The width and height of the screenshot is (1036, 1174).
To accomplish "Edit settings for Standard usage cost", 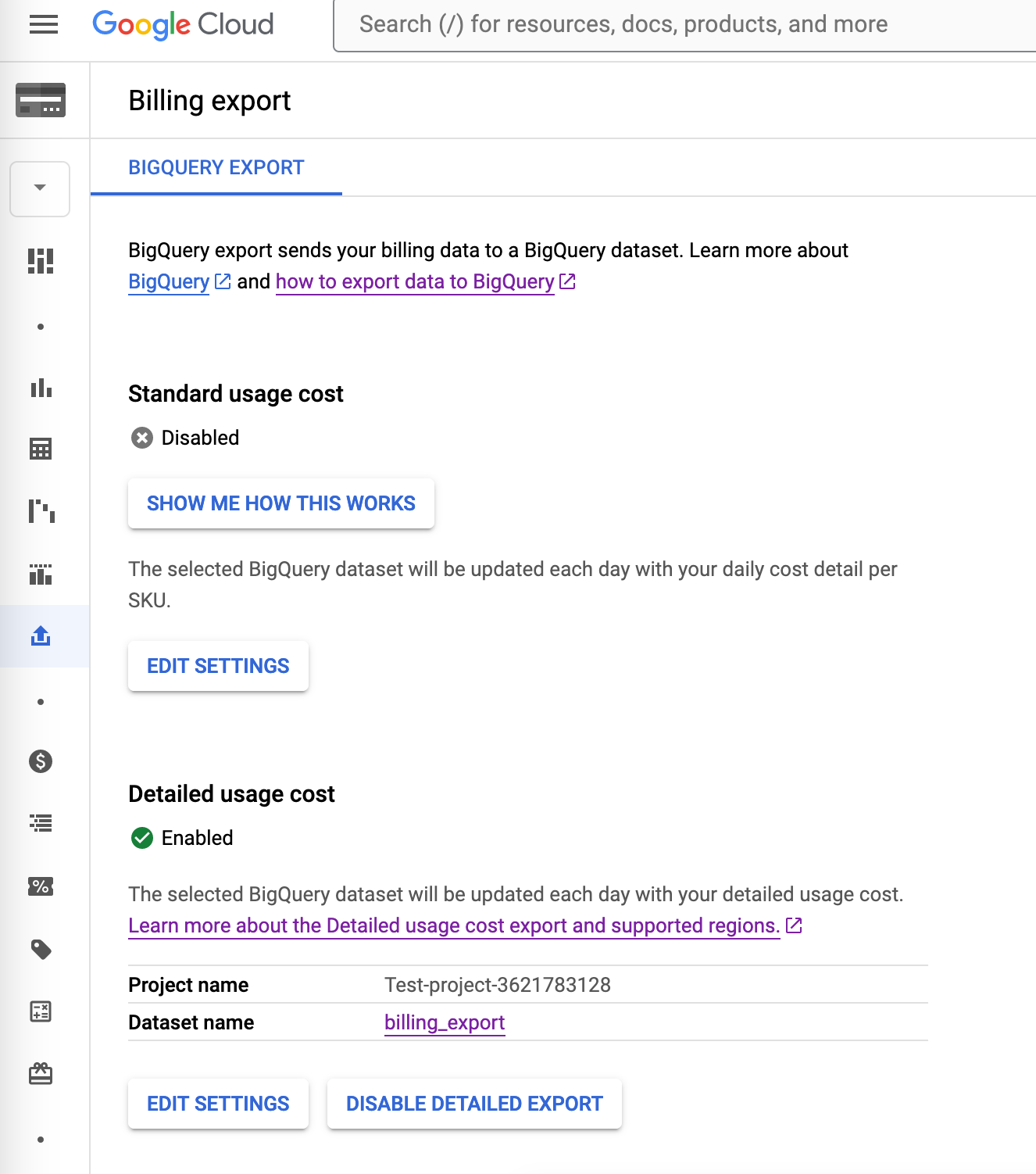I will 218,666.
